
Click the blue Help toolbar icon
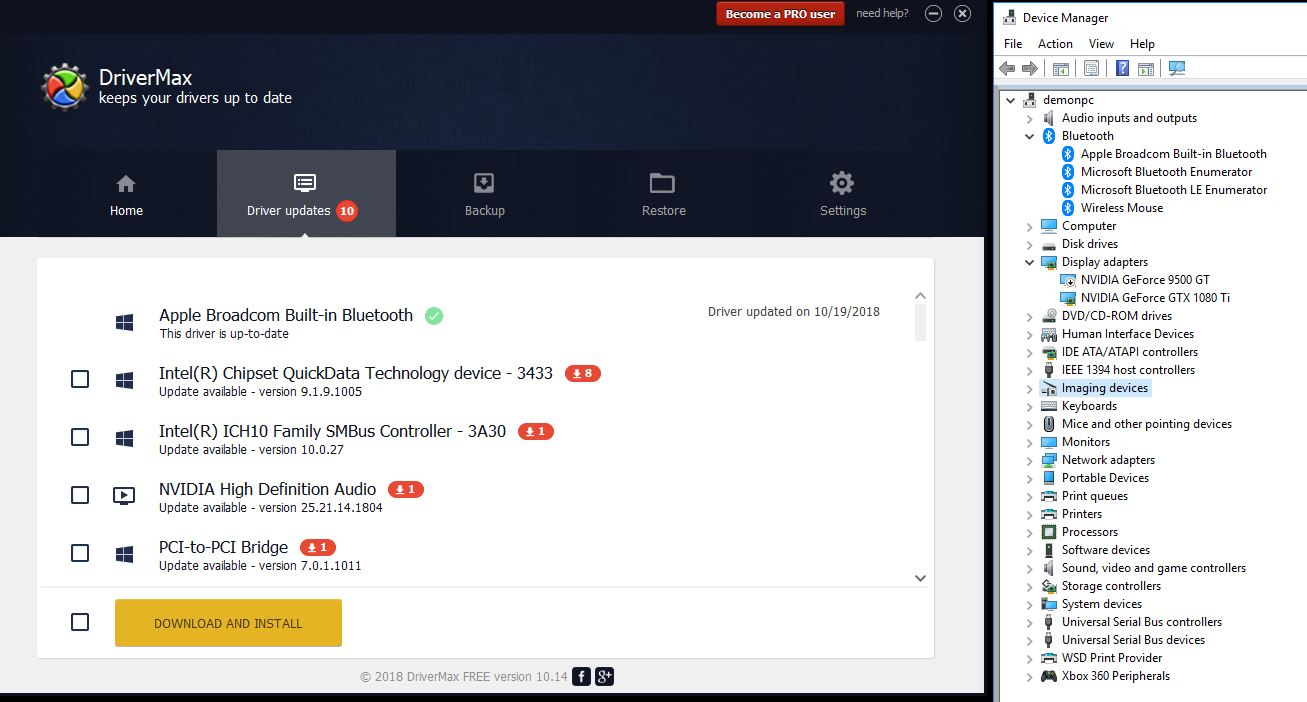click(1123, 69)
